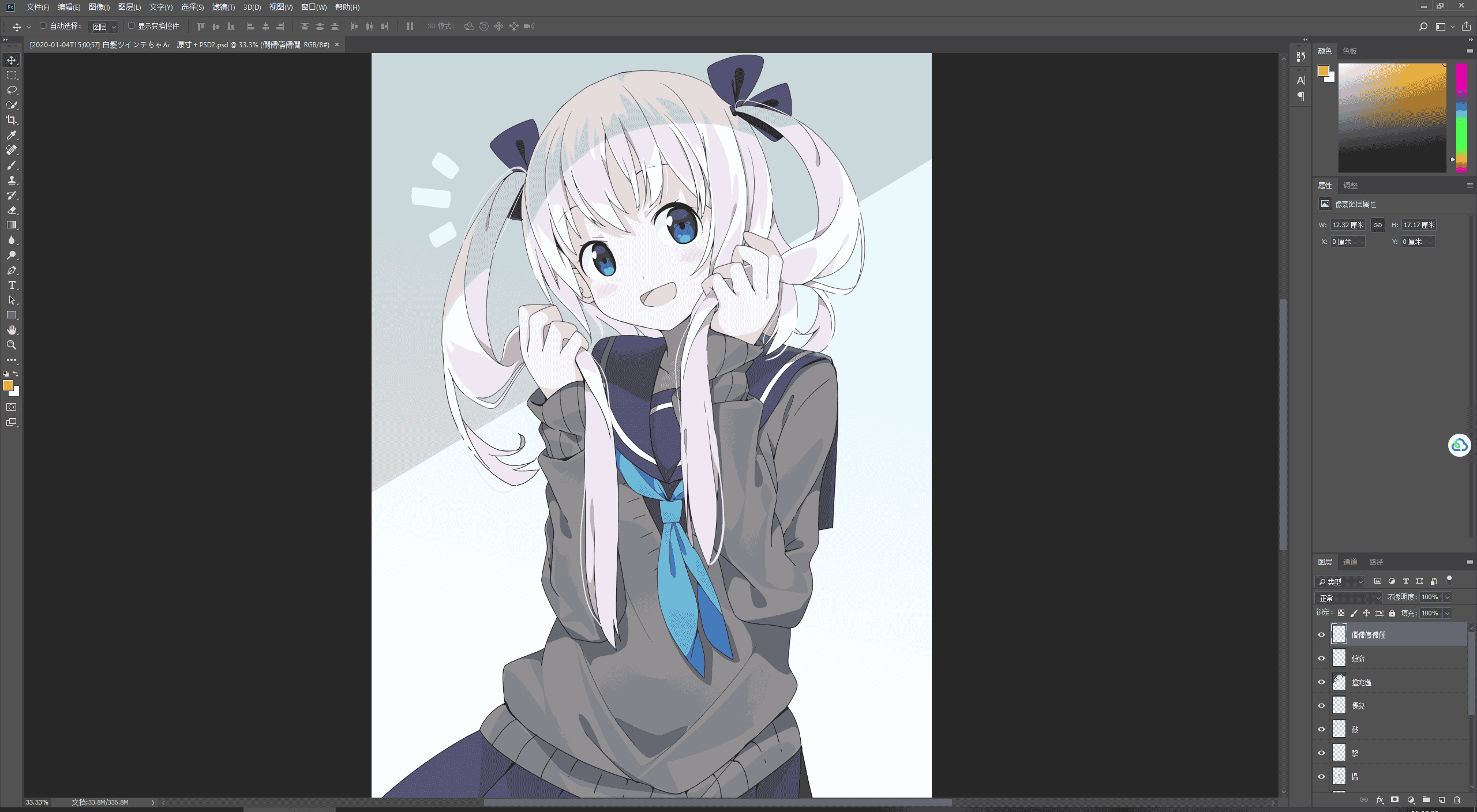Hide the 敽 layer eye icon
Screen dimensions: 1477x812
(x=1321, y=729)
